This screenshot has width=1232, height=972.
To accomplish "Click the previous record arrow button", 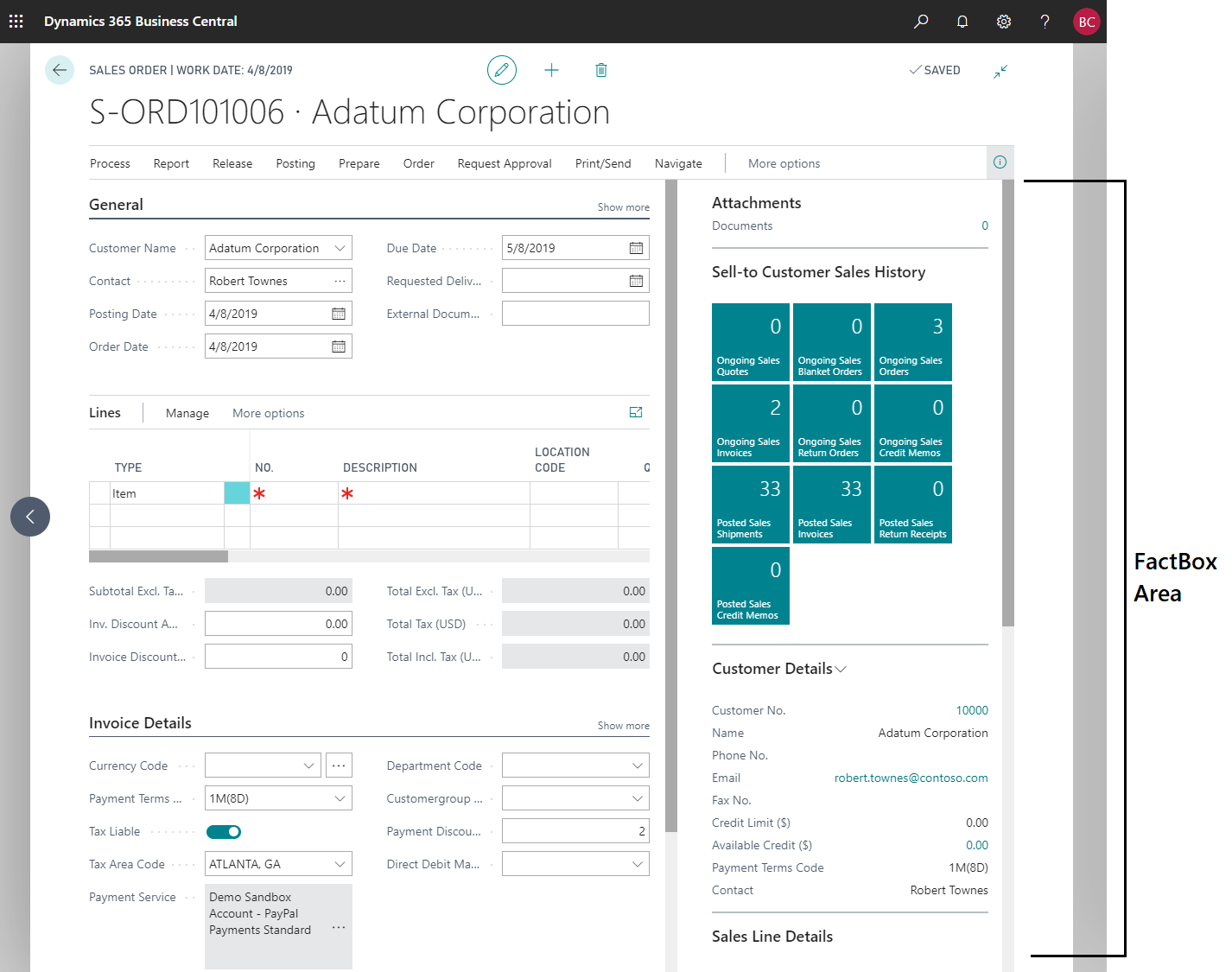I will coord(30,517).
